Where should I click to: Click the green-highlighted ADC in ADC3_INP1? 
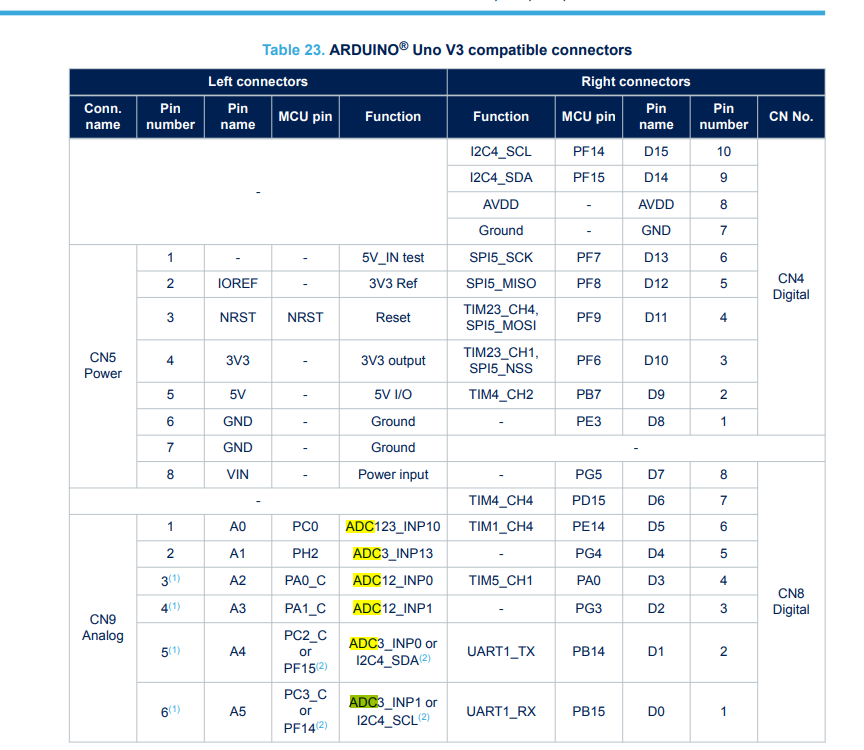pos(364,702)
